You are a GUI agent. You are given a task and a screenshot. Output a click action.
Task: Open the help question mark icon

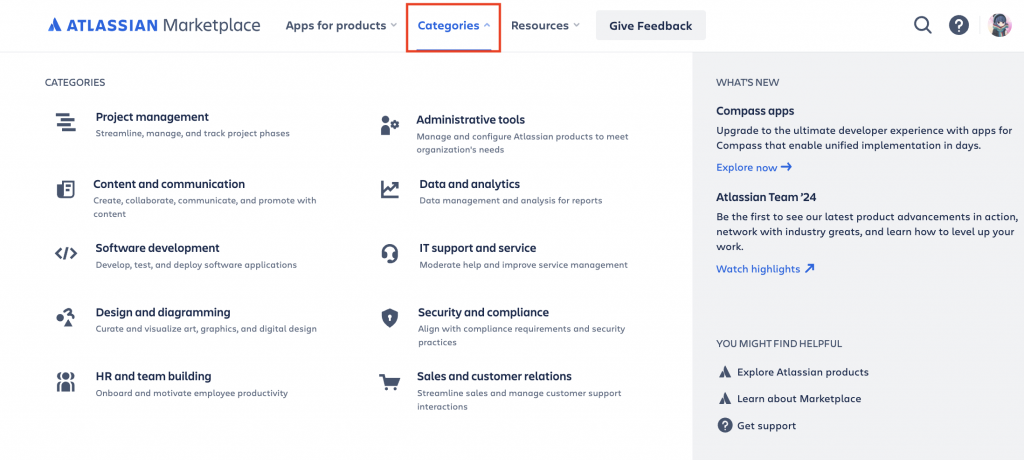pos(959,25)
